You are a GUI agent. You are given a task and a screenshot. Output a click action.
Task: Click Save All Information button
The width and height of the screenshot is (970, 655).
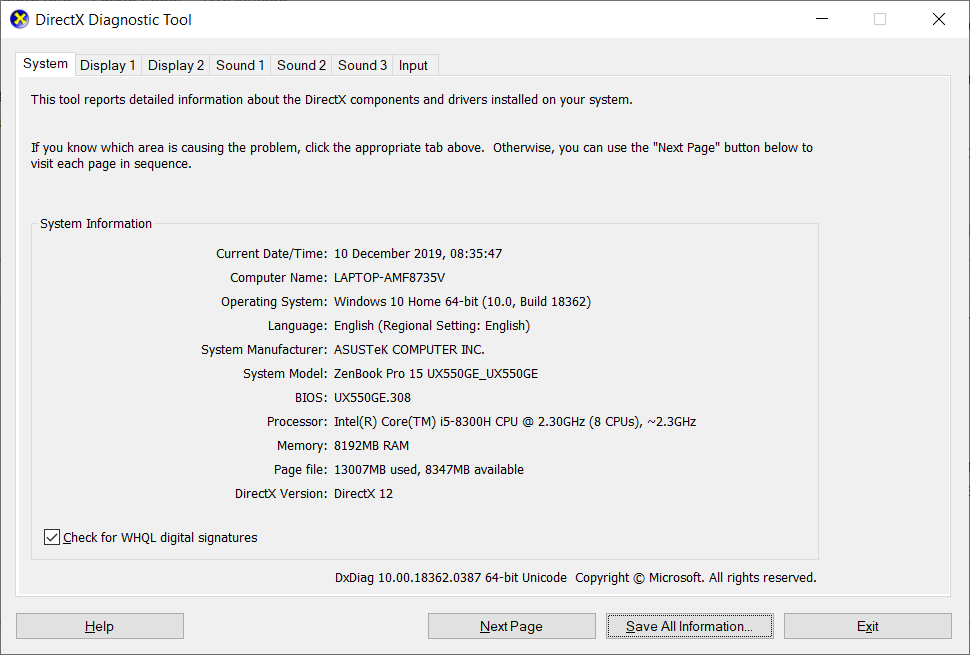click(x=690, y=626)
